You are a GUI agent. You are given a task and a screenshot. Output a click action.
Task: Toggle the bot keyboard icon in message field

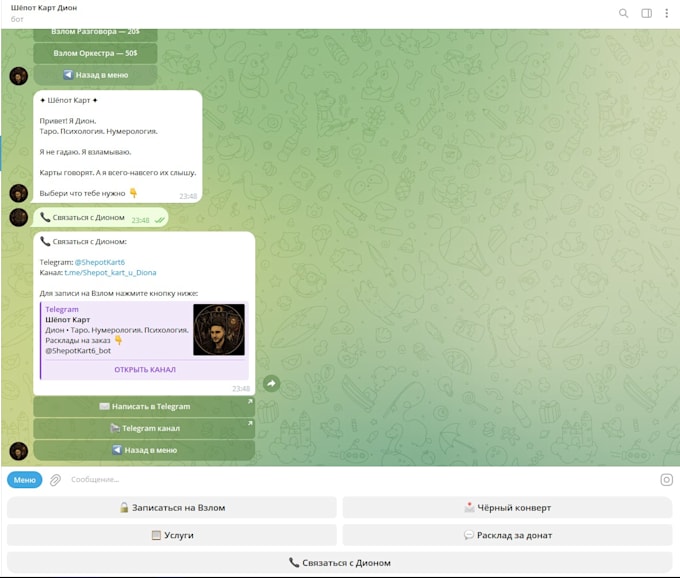click(667, 480)
